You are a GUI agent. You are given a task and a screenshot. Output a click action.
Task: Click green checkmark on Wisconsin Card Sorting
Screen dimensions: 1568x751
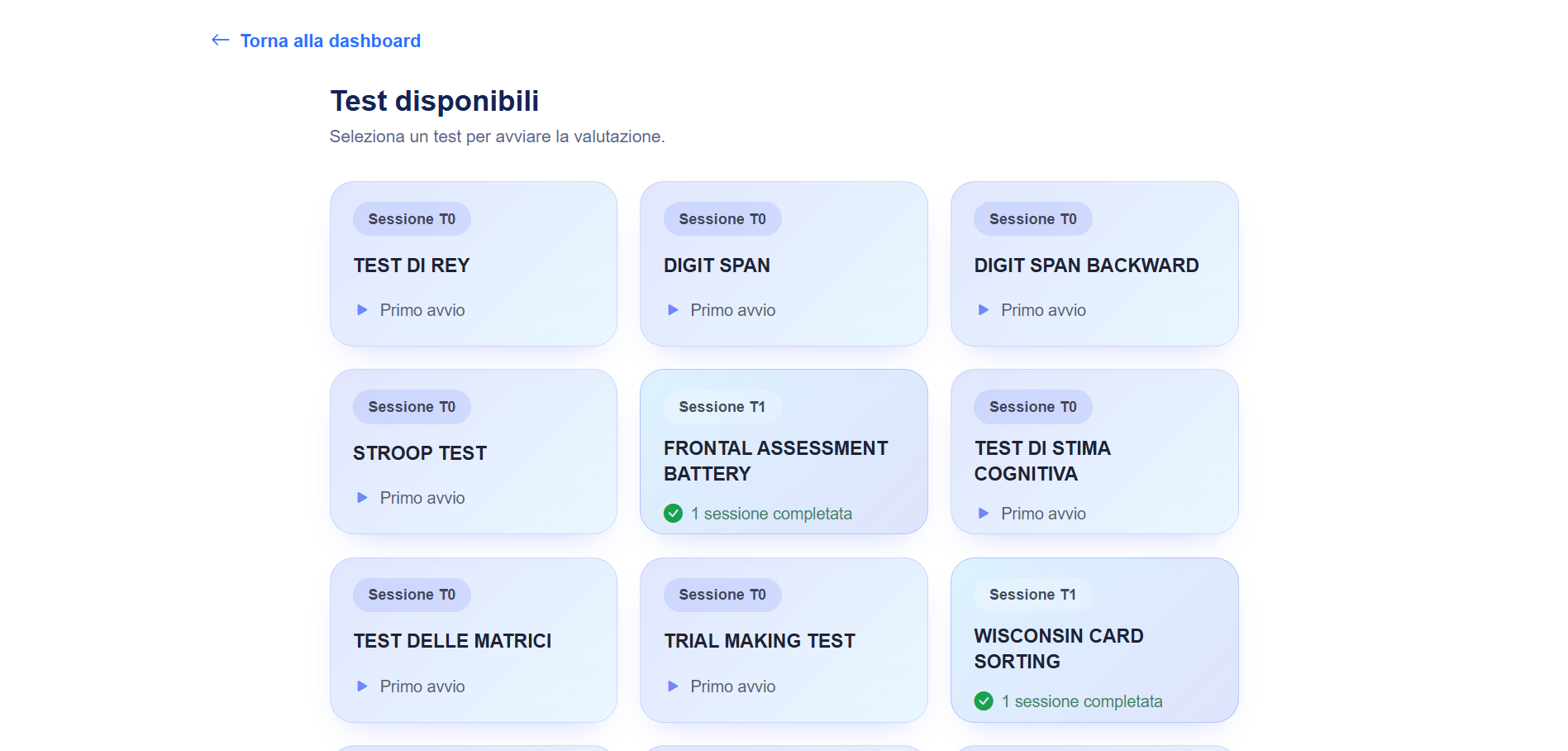coord(984,701)
